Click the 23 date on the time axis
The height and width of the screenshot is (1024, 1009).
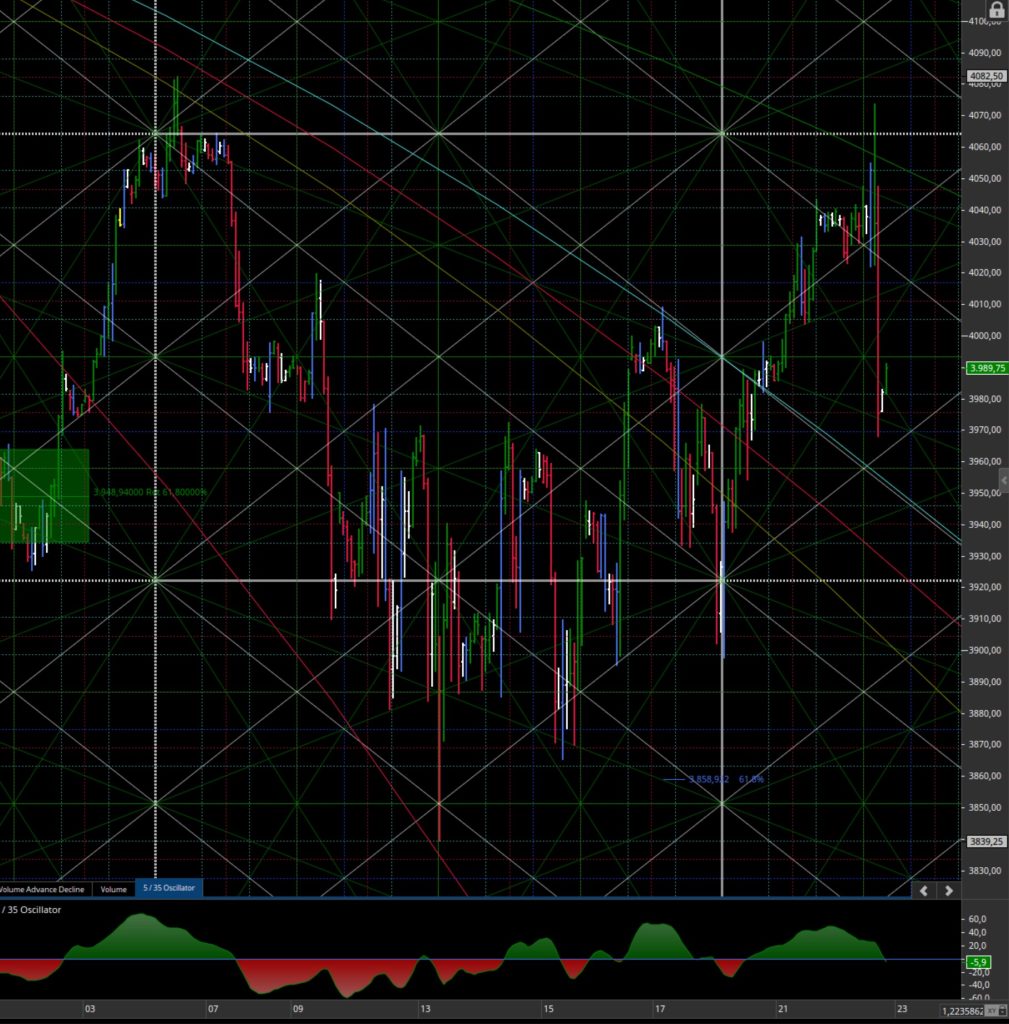coord(902,1009)
